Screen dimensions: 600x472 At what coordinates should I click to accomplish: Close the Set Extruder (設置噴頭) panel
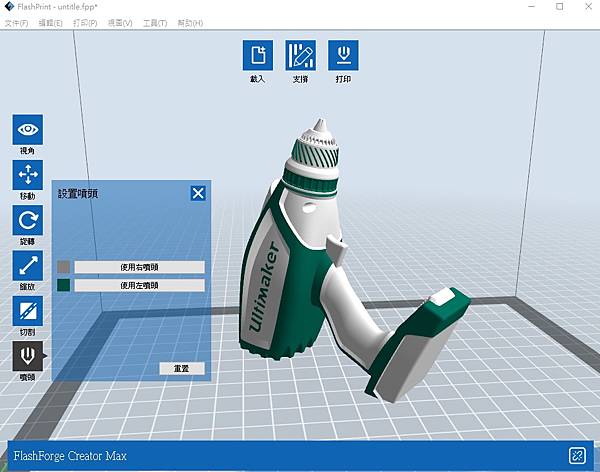(x=198, y=193)
